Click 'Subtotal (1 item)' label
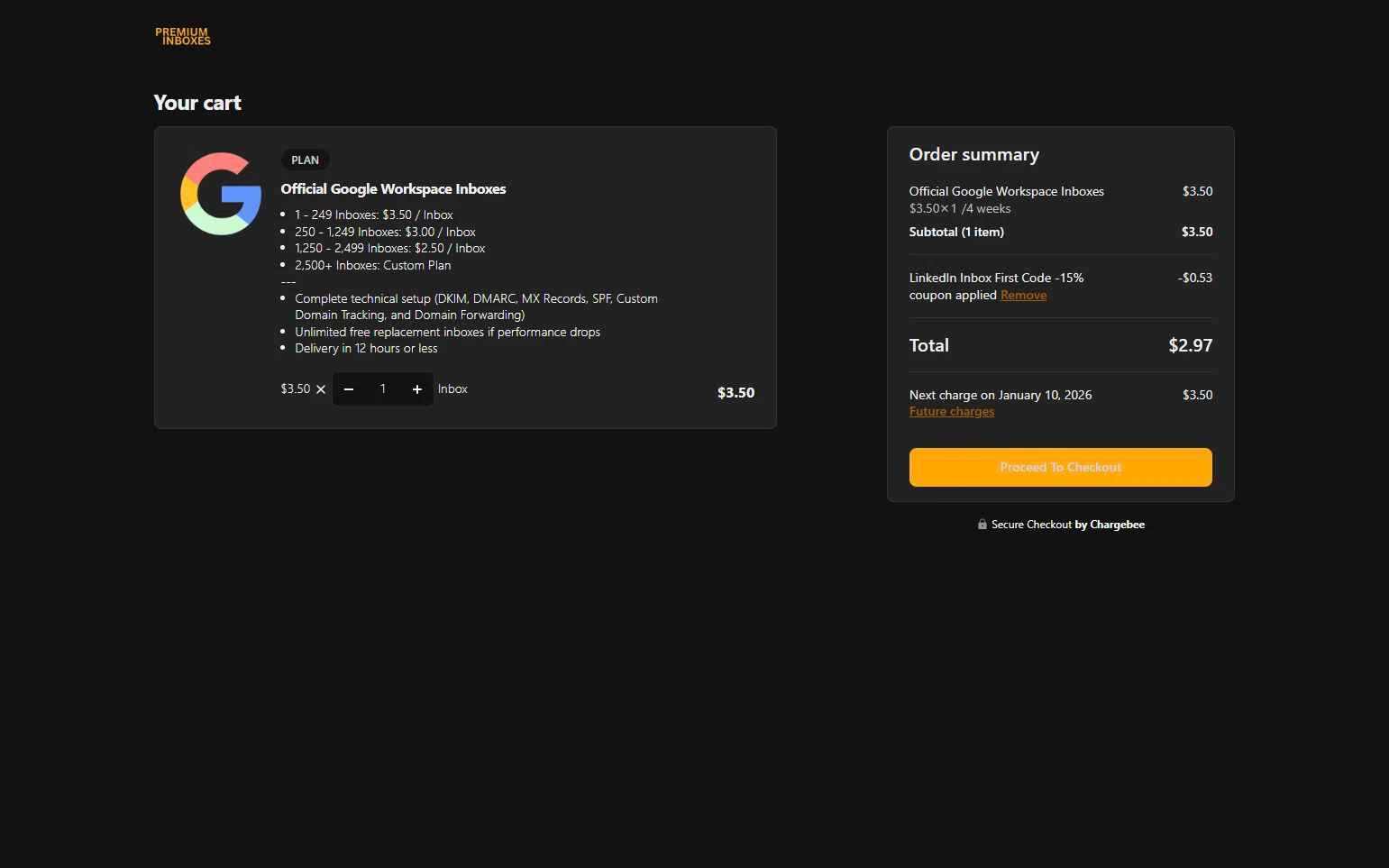This screenshot has width=1389, height=868. tap(956, 232)
